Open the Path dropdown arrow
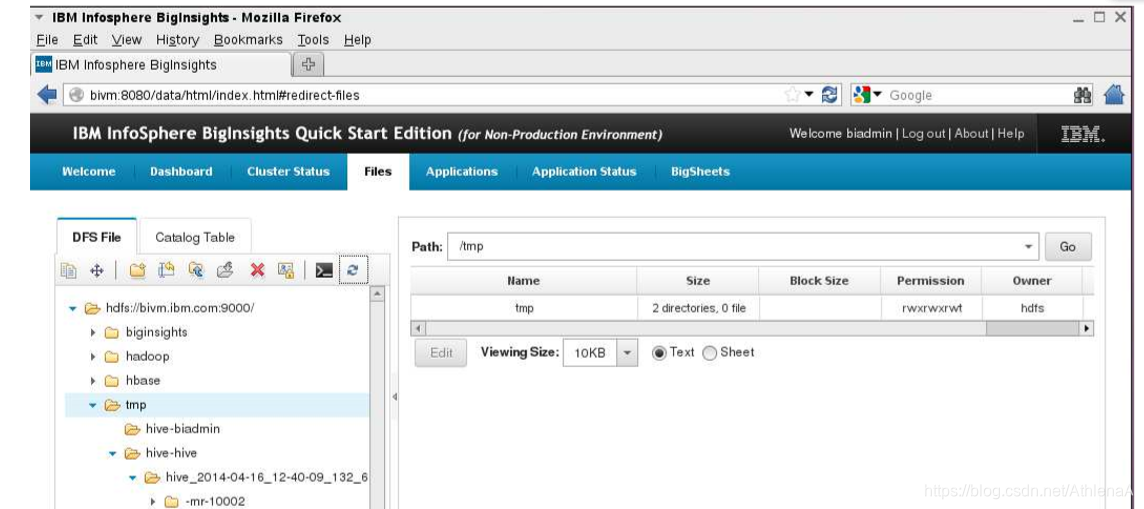Viewport: 1144px width, 509px height. pos(1029,246)
